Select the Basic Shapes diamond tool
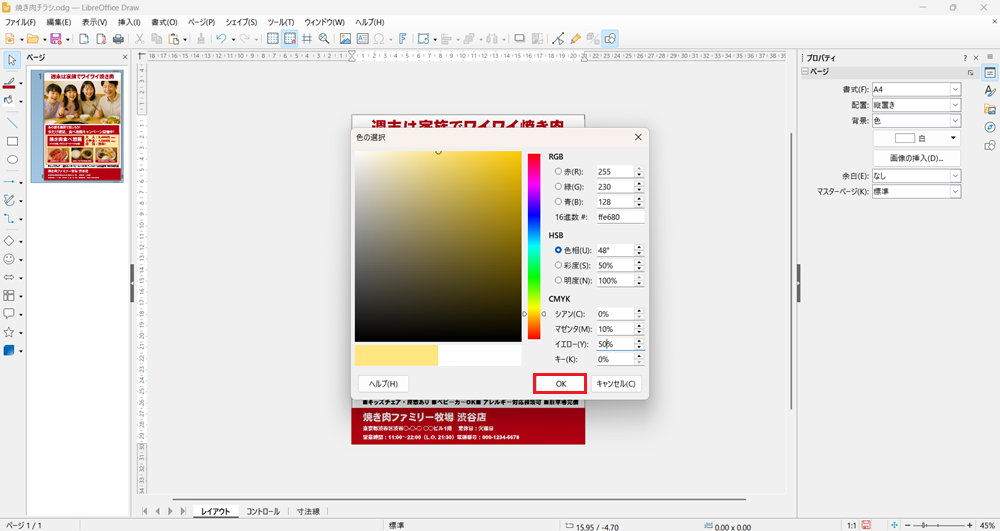Screen dimensions: 1000x531 tap(9, 241)
